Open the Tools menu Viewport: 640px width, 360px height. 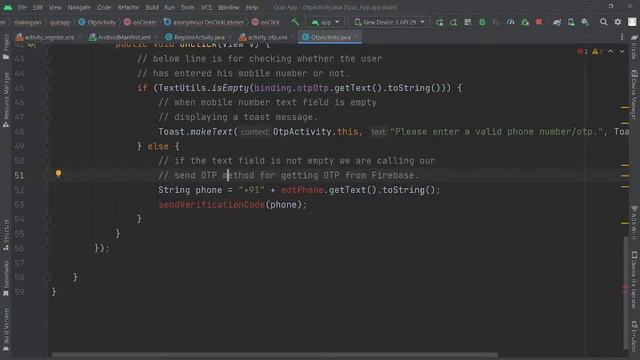point(187,7)
